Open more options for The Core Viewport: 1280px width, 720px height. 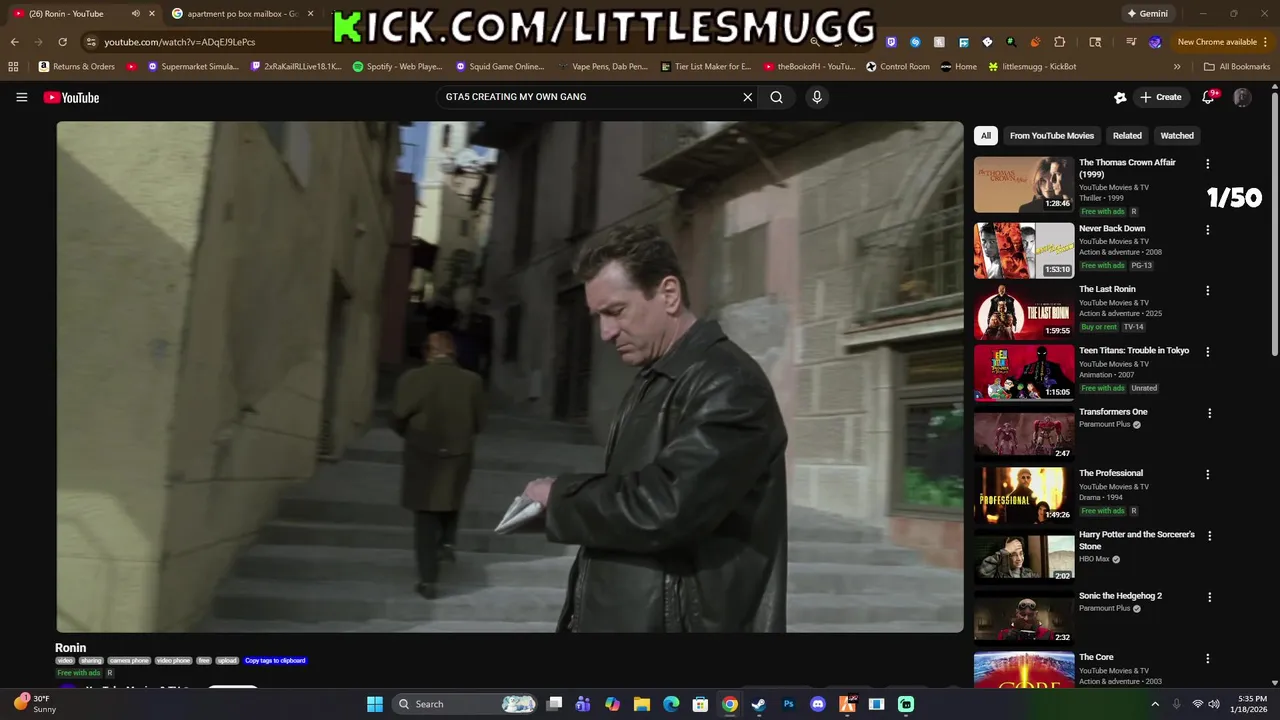pyautogui.click(x=1208, y=659)
